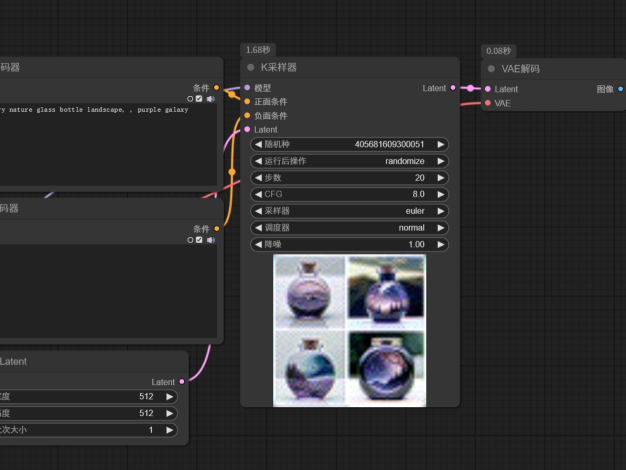Image resolution: width=626 pixels, height=470 pixels.
Task: Collapse the K采样器 node via its title dot
Action: [251, 67]
